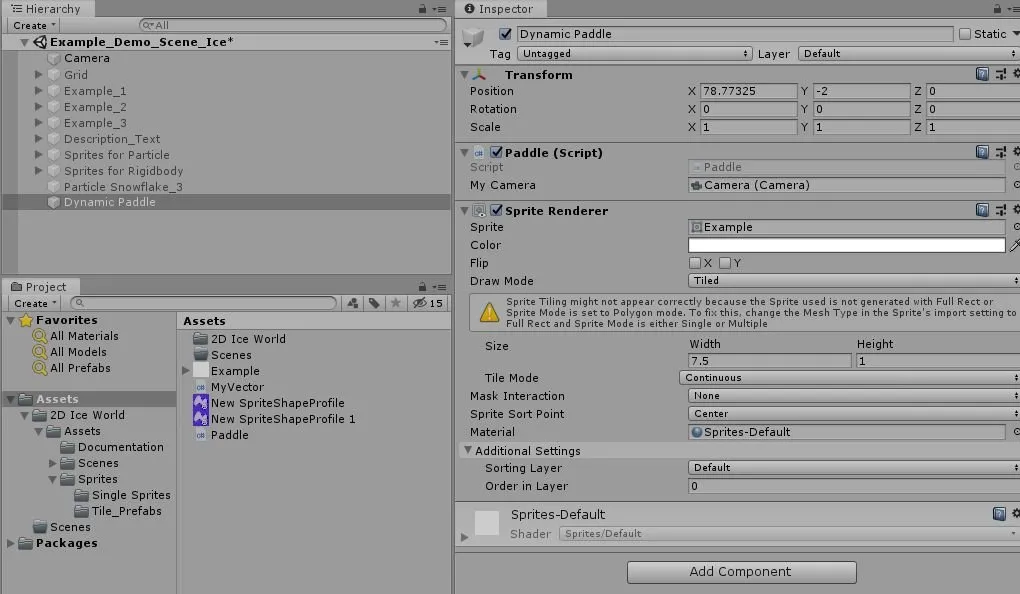The width and height of the screenshot is (1020, 594).
Task: Open Paddle Script preset selector icon
Action: [1001, 152]
